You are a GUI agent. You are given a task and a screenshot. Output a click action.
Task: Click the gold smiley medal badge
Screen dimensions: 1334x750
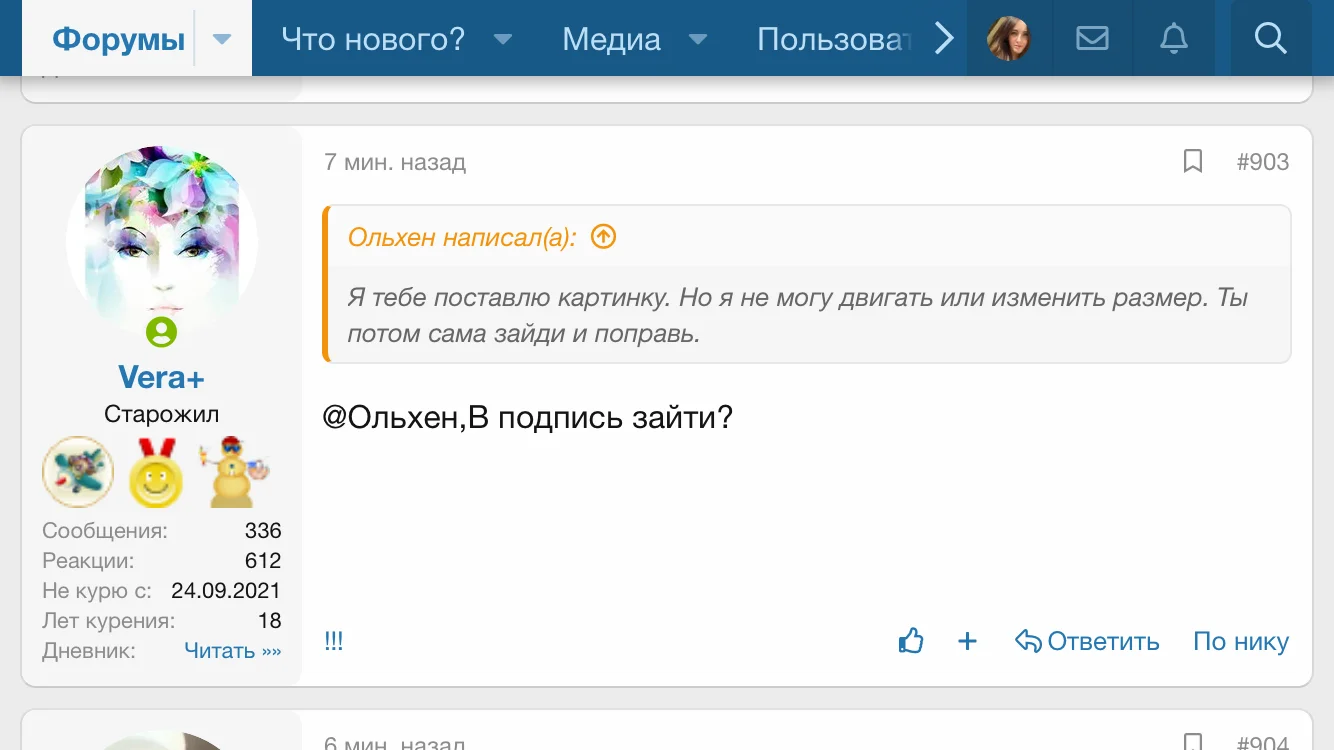click(x=156, y=473)
